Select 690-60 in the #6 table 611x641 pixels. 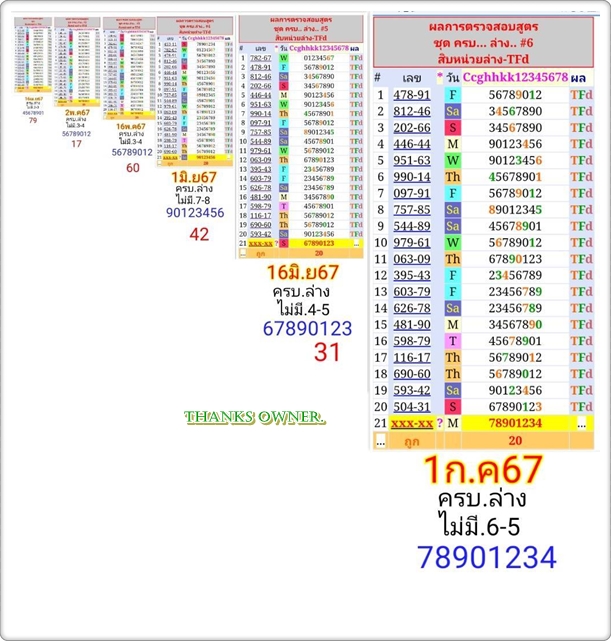(x=412, y=374)
